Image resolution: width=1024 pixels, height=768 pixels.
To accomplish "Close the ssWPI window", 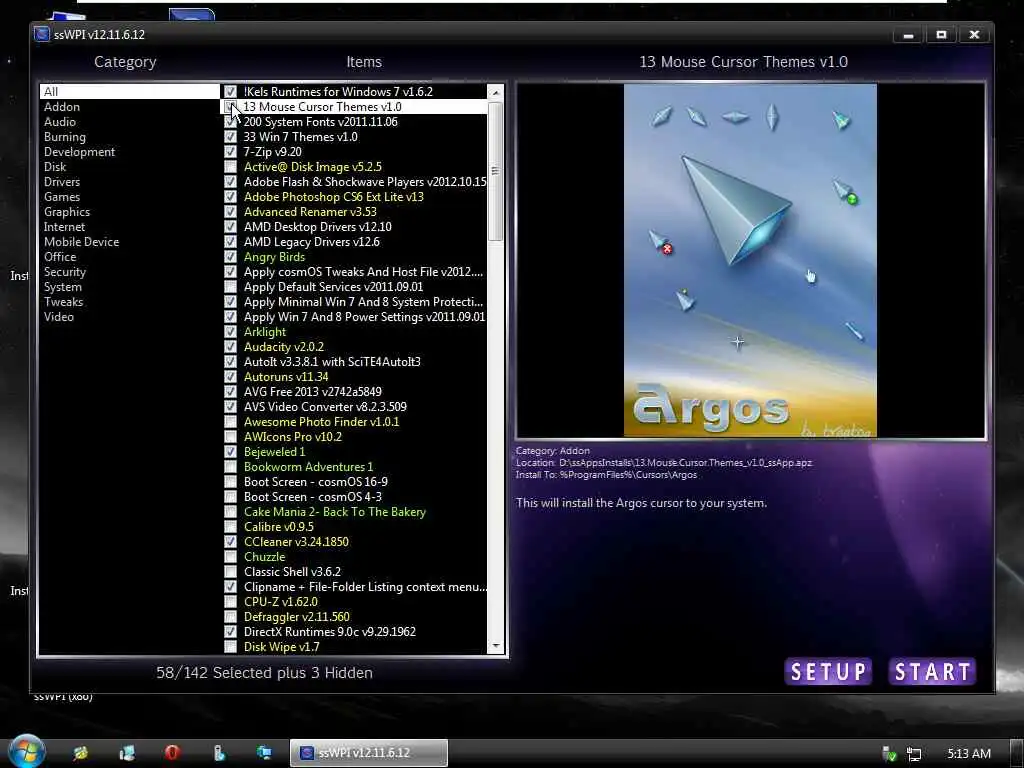I will (974, 35).
